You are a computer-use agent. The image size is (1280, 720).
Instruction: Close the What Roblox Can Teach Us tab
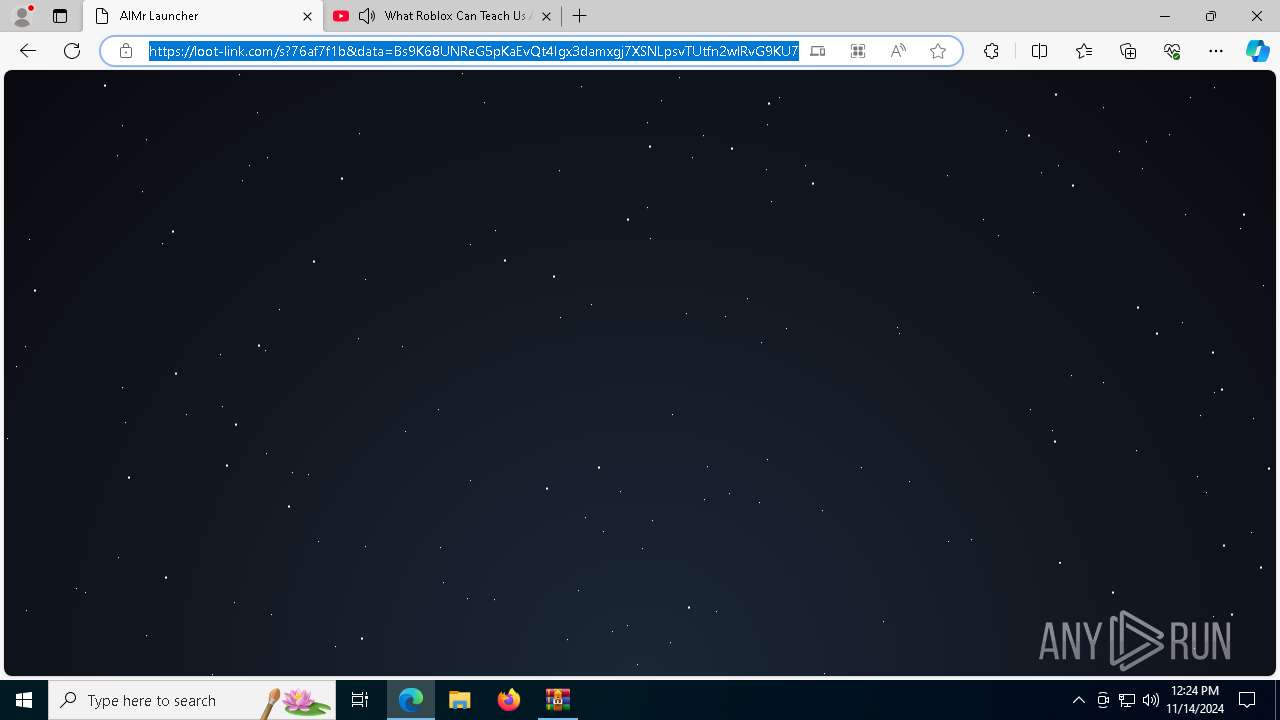coord(546,16)
